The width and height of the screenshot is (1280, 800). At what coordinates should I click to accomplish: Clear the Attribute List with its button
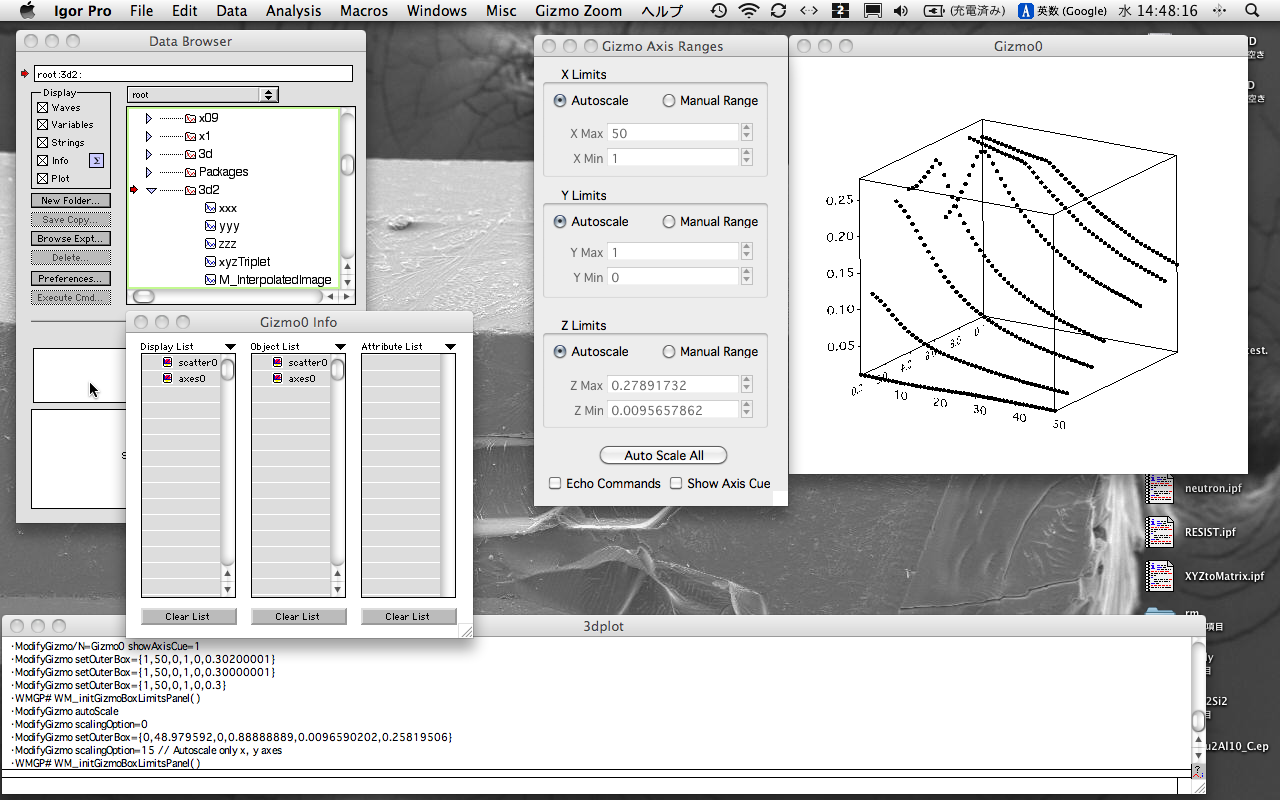(x=408, y=616)
